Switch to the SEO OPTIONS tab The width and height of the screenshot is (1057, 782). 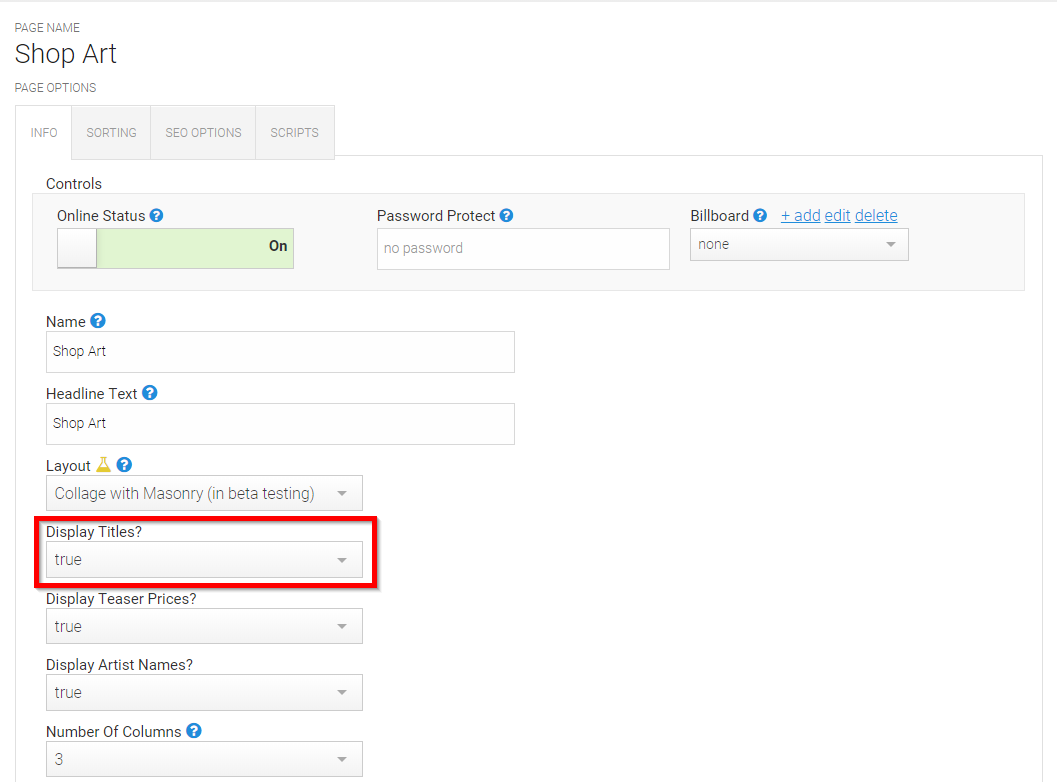[x=203, y=133]
